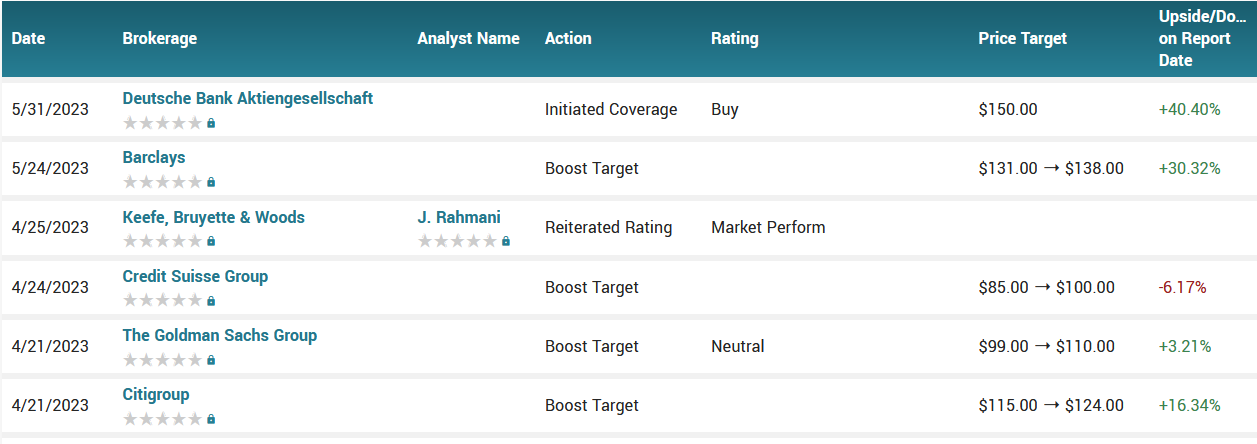Open The Goldman Sachs Group link
Screen dimensions: 1257x444
click(220, 335)
